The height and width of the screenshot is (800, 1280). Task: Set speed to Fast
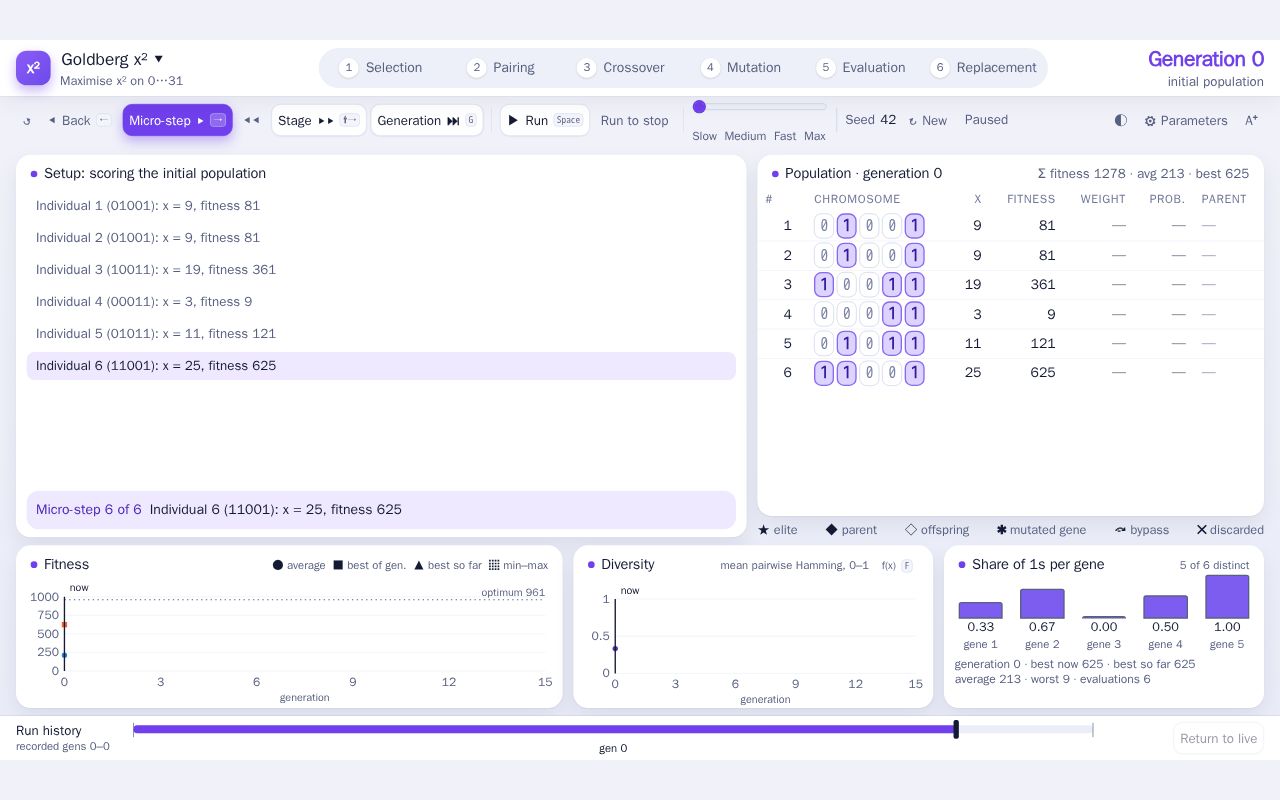[x=785, y=136]
